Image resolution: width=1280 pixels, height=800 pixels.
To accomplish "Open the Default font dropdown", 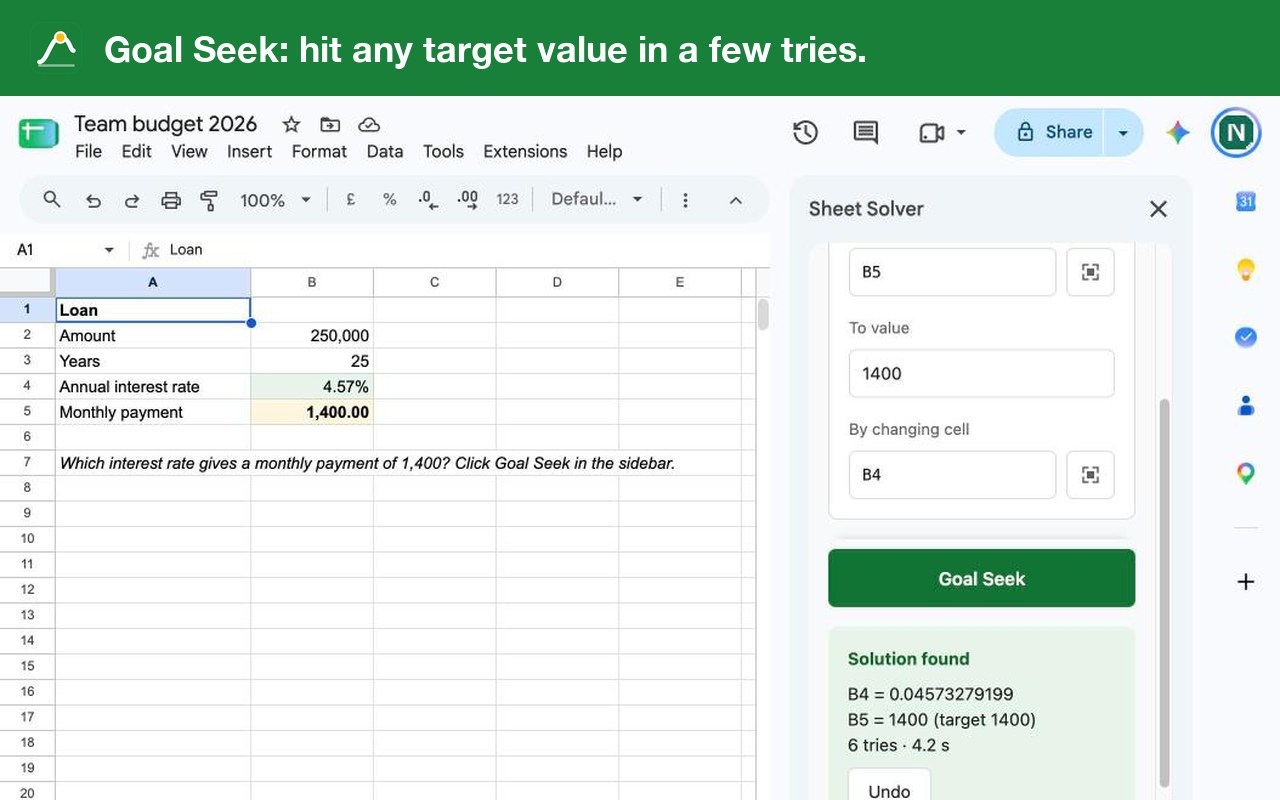I will [x=597, y=199].
